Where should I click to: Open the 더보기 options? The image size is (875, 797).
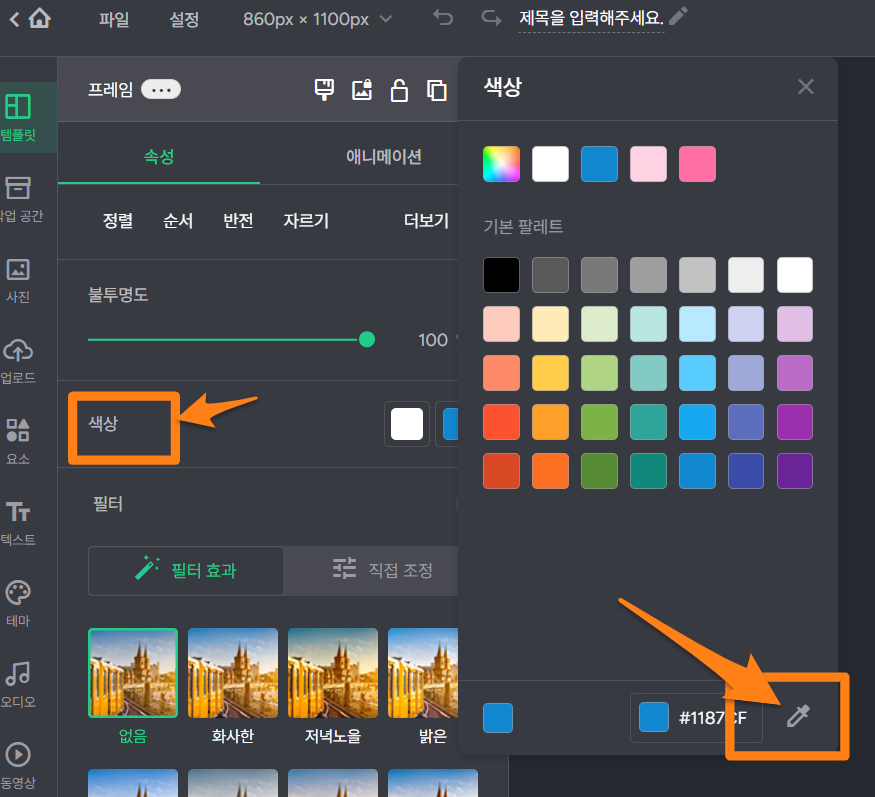tap(424, 221)
